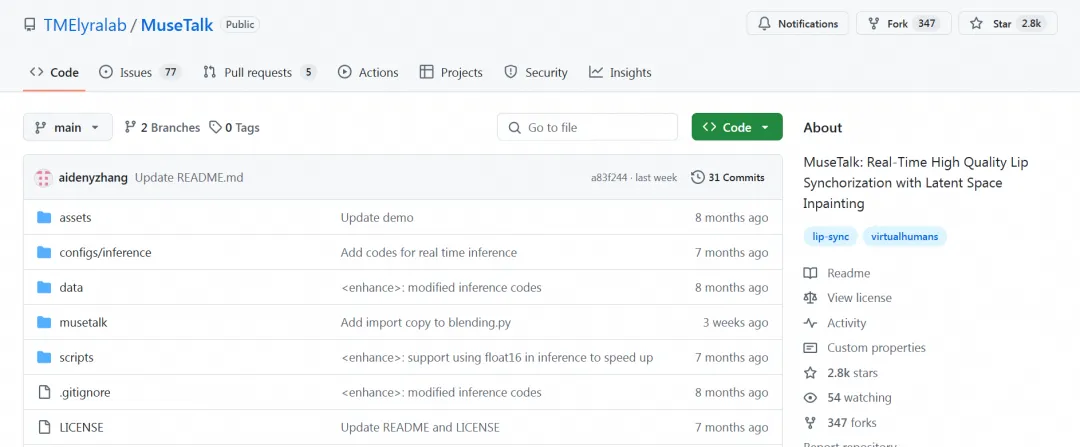Click the Activity pulse icon in About
1080x447 pixels.
(810, 323)
